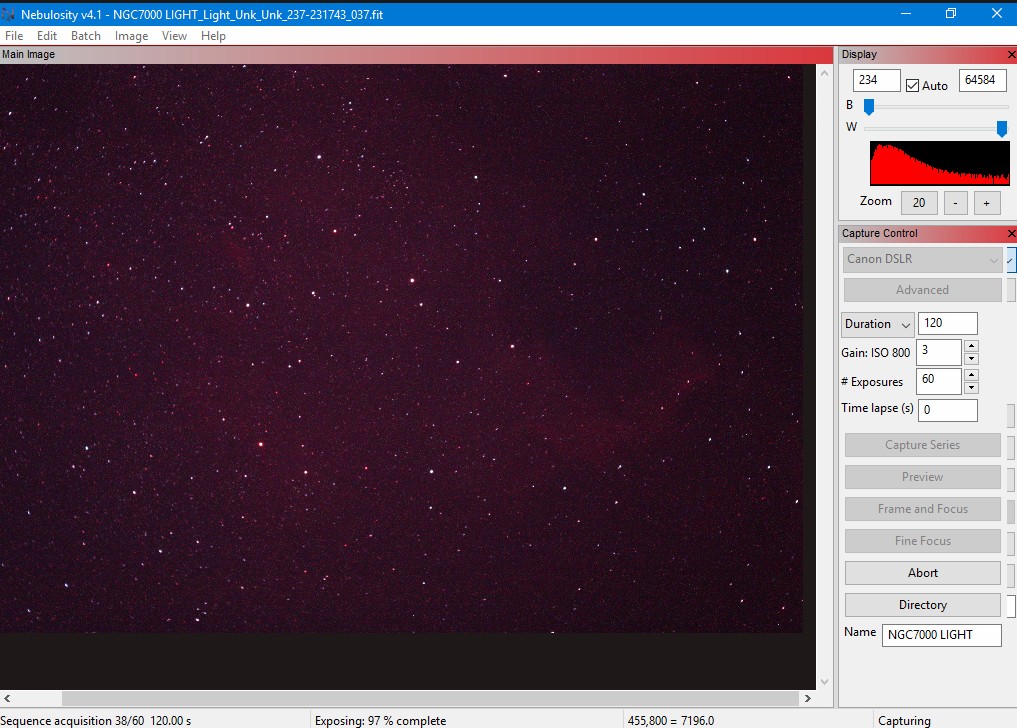This screenshot has height=728, width=1017.
Task: Click the Name field NGC7000 LIGHT
Action: [x=941, y=635]
